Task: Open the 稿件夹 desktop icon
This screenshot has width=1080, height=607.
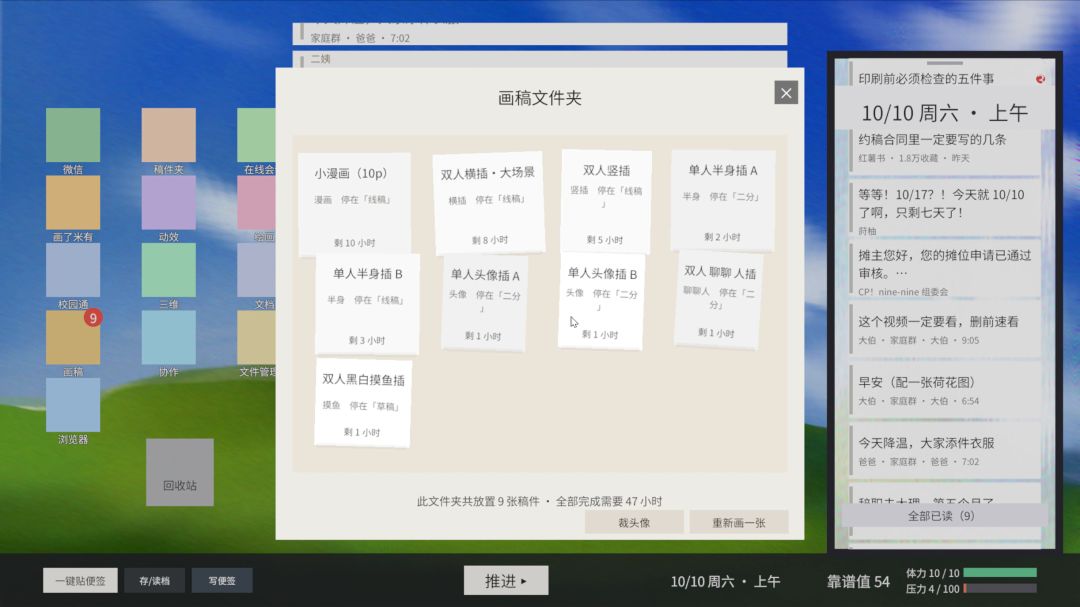Action: [169, 135]
